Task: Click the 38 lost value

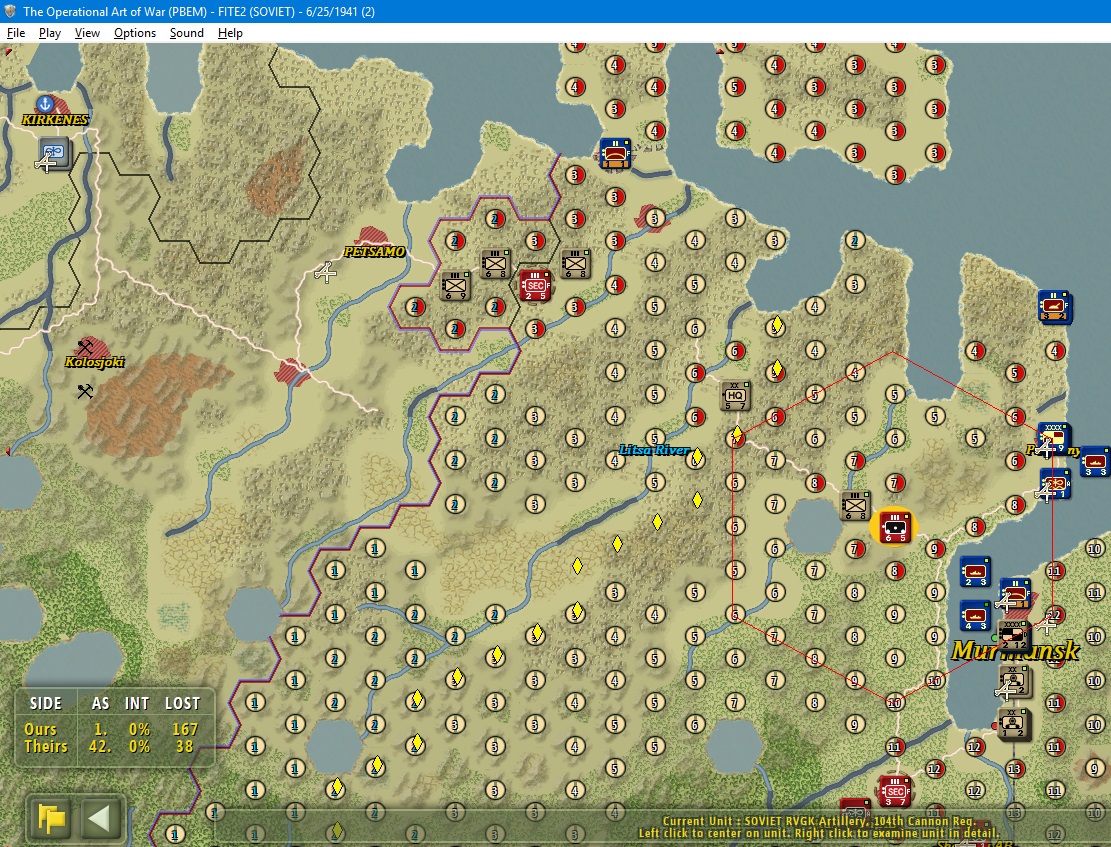Action: coord(184,746)
